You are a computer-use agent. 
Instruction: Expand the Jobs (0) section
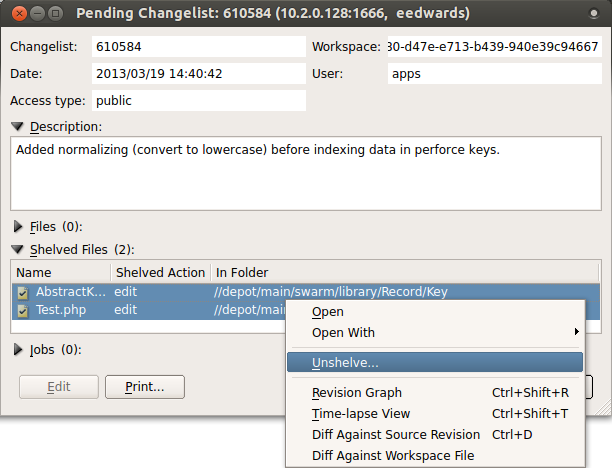tap(18, 349)
